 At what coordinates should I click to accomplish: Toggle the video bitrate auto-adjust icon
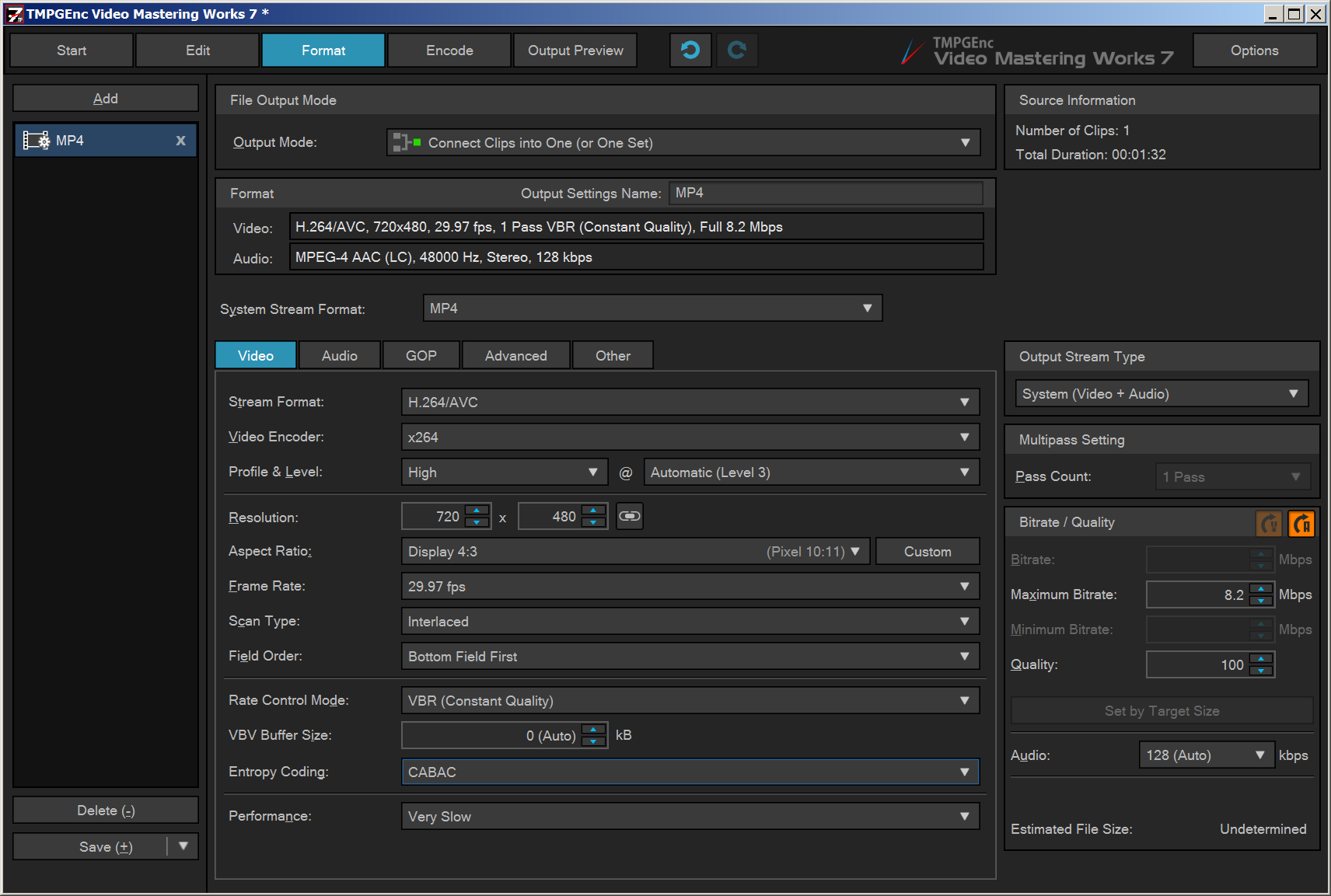click(x=1269, y=524)
